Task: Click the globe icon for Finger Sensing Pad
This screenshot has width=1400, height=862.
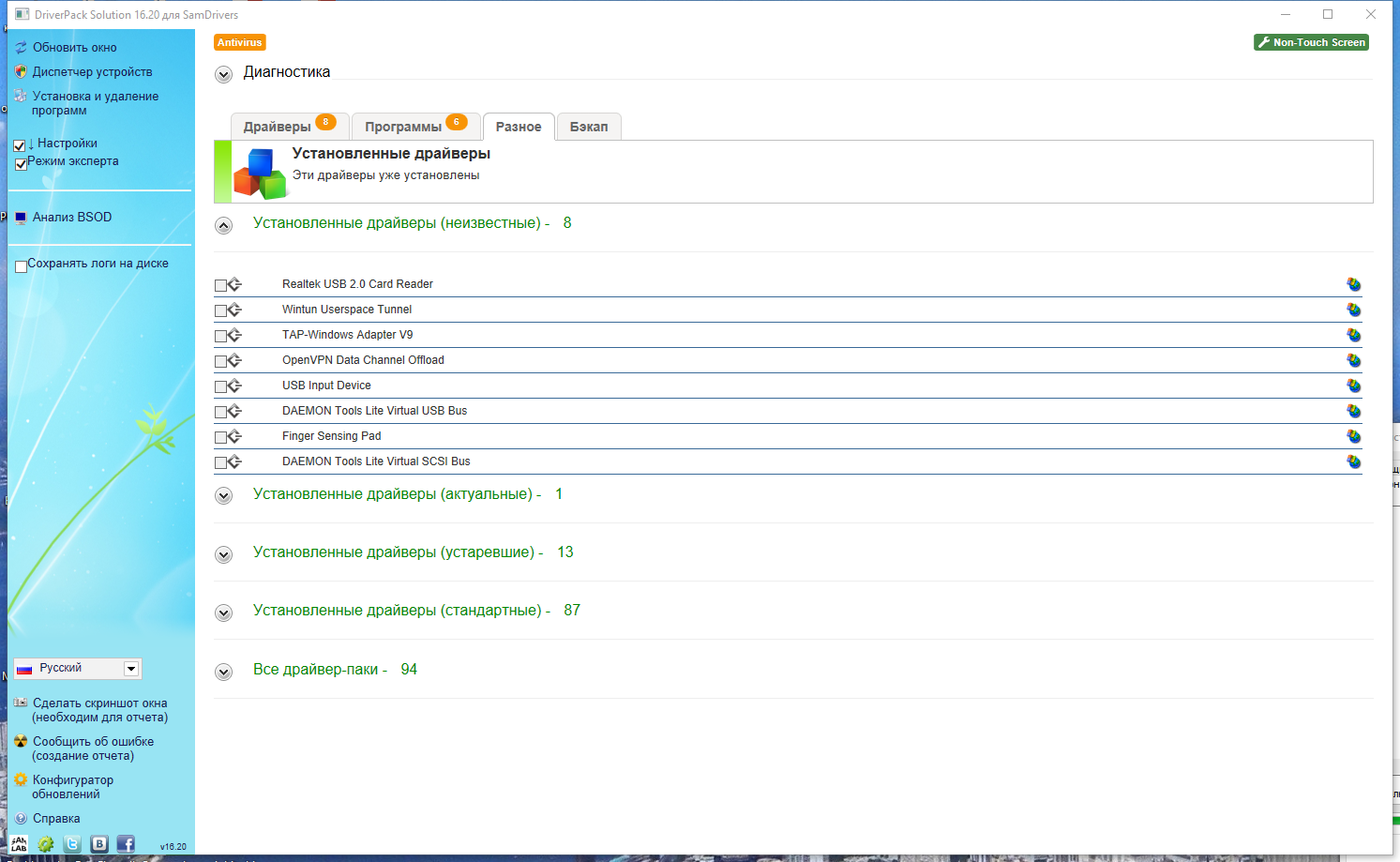Action: point(1354,436)
